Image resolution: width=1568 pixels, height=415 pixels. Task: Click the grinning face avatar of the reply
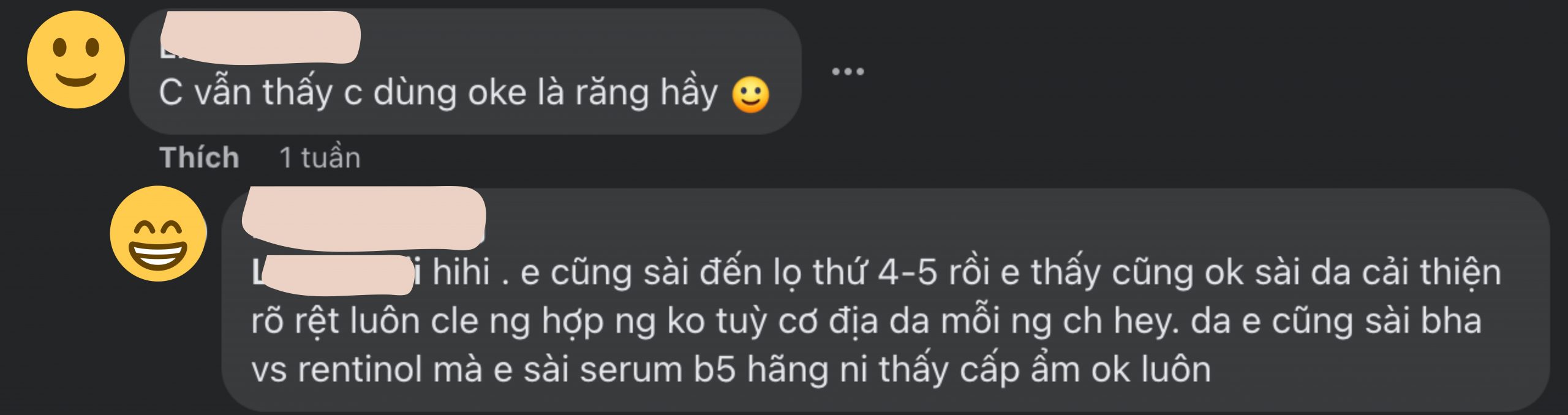[x=158, y=234]
